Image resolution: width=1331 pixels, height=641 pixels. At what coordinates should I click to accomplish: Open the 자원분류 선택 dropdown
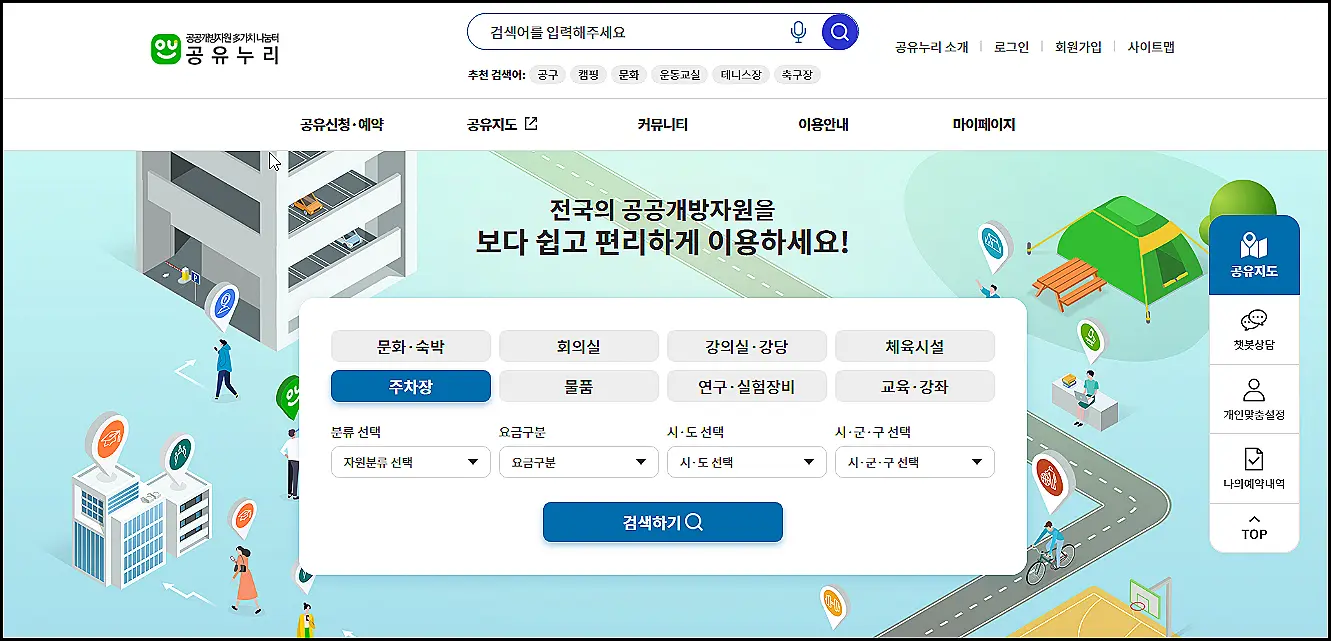click(x=410, y=462)
